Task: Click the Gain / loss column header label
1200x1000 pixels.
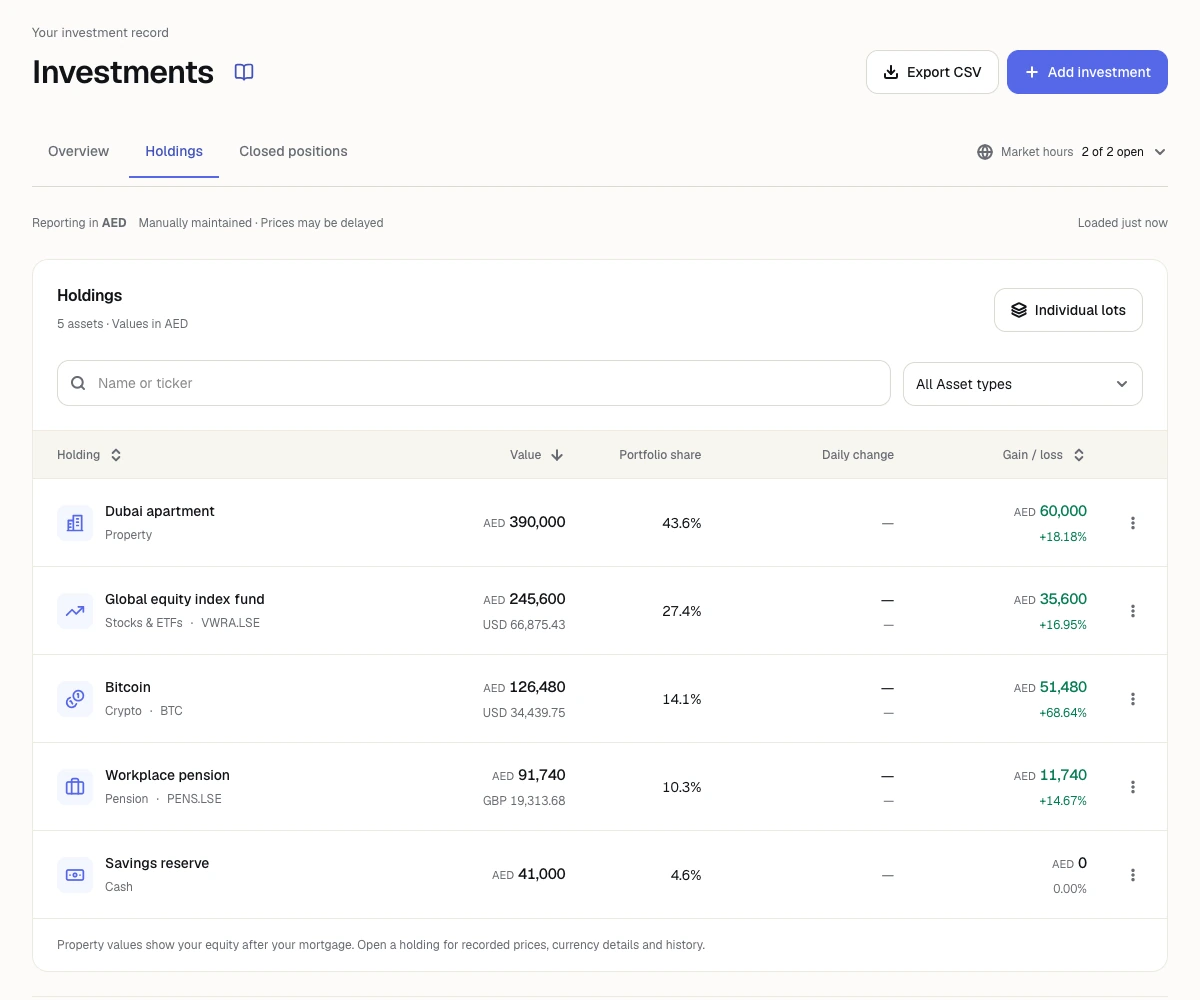Action: (1033, 455)
